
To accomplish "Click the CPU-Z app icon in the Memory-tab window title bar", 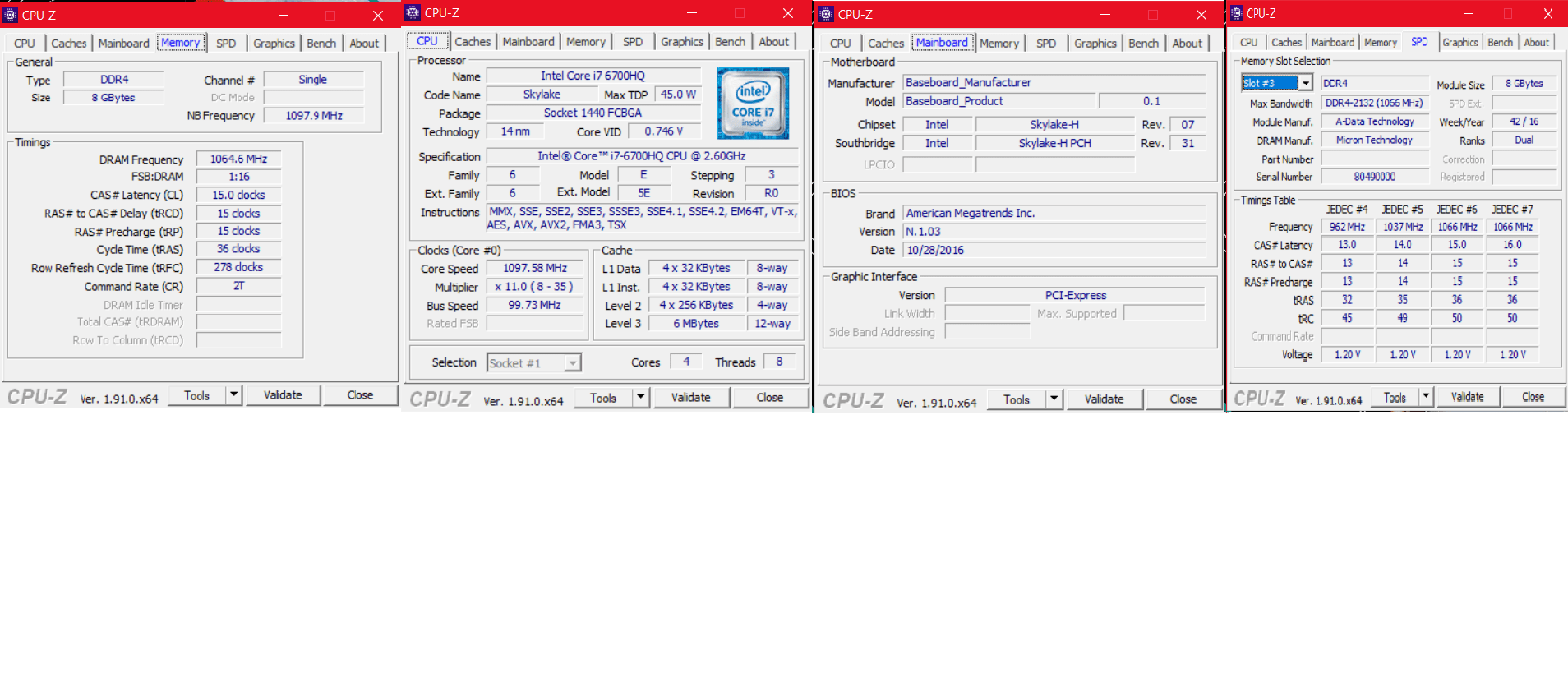I will point(10,15).
